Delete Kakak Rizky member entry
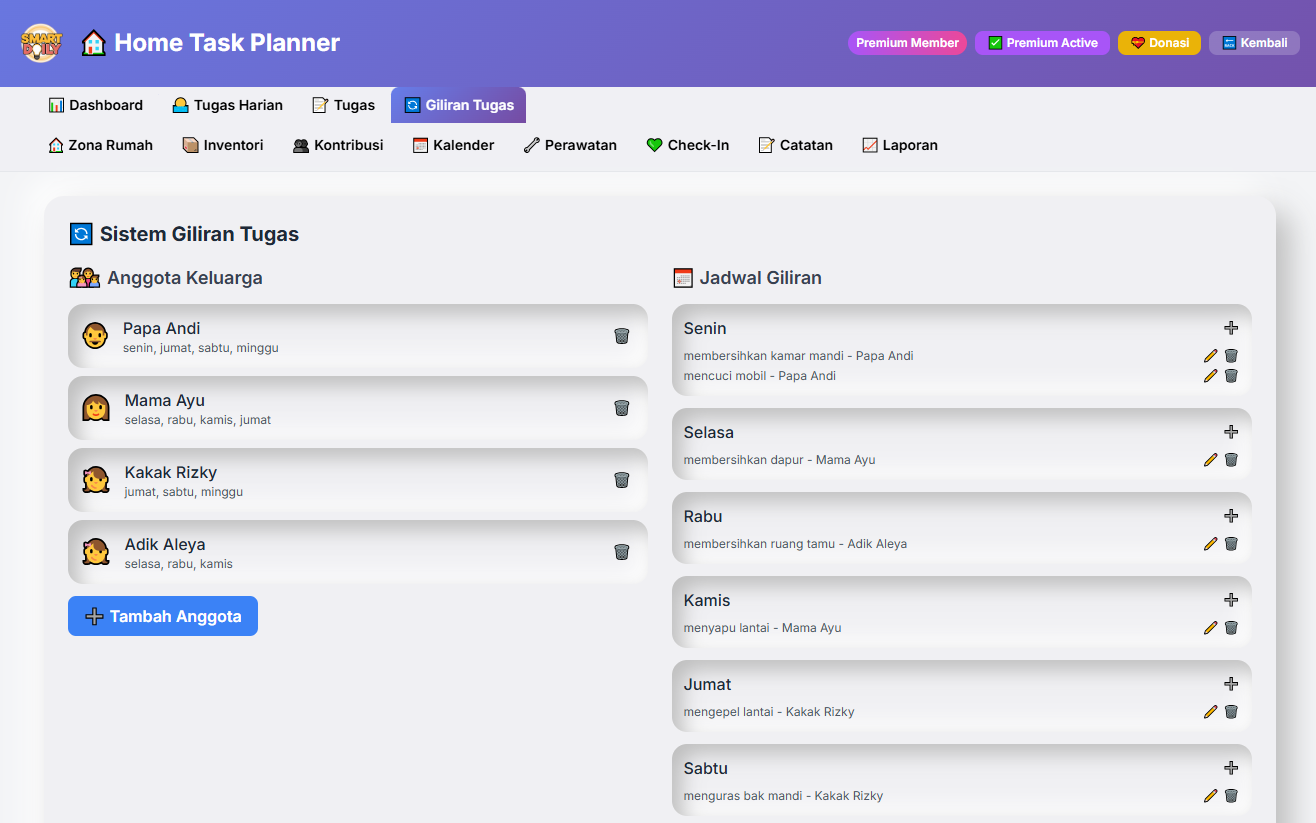The height and width of the screenshot is (823, 1316). (621, 480)
